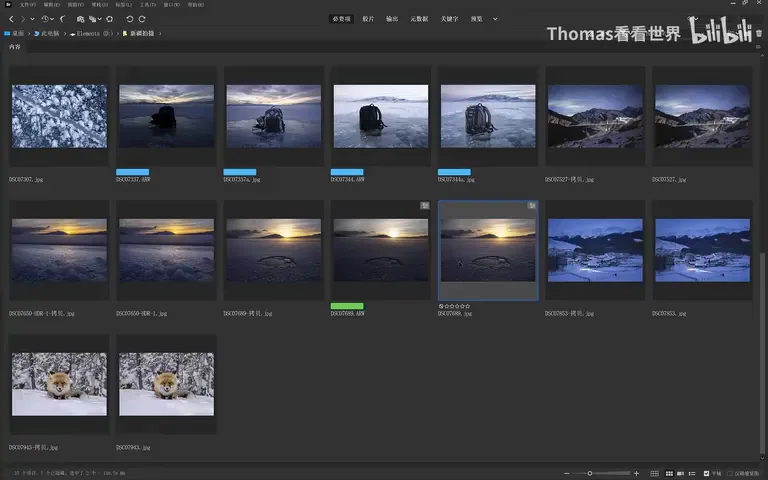Switch to the 输出 workspace
The image size is (768, 480).
click(x=392, y=19)
